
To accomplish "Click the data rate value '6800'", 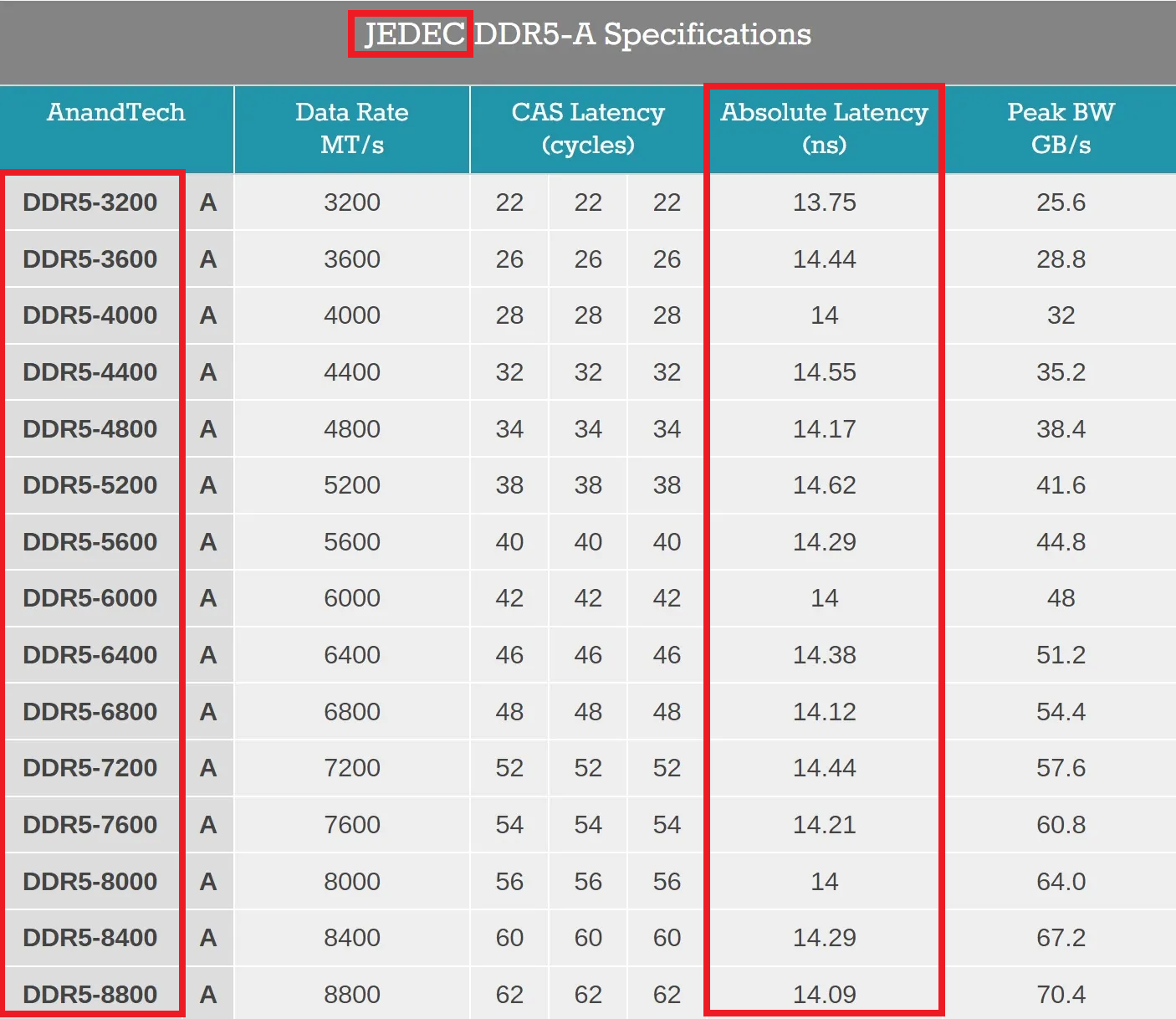I will tap(352, 712).
